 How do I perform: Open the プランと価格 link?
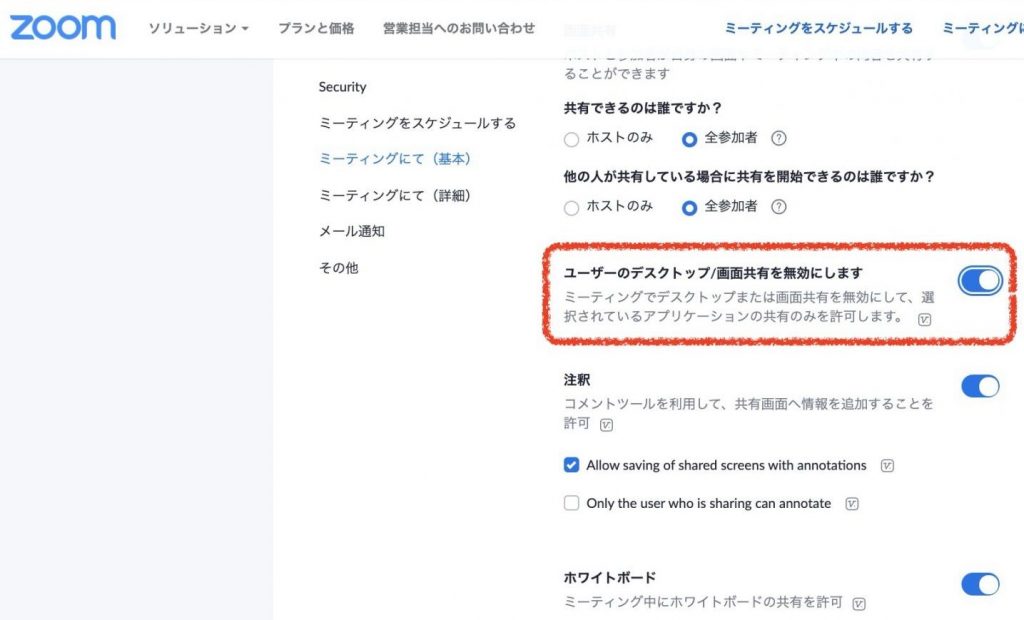tap(316, 28)
